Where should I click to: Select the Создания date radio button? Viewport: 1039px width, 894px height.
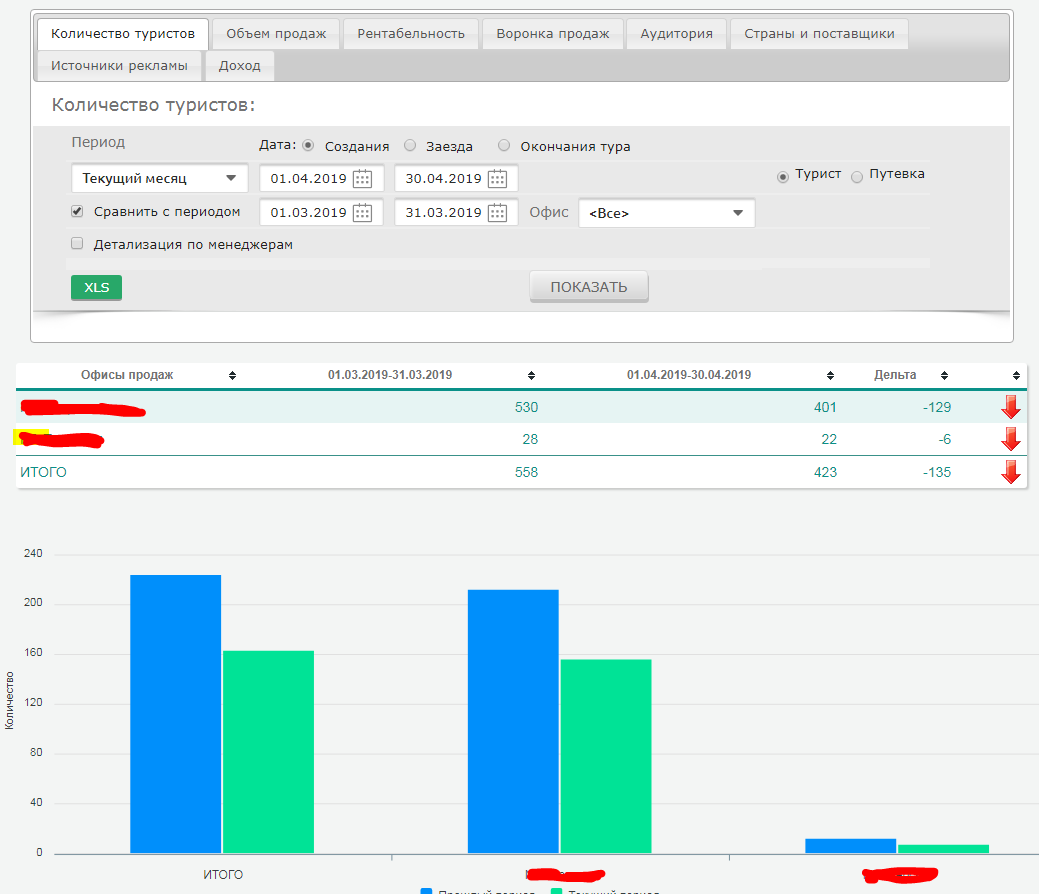[x=308, y=145]
